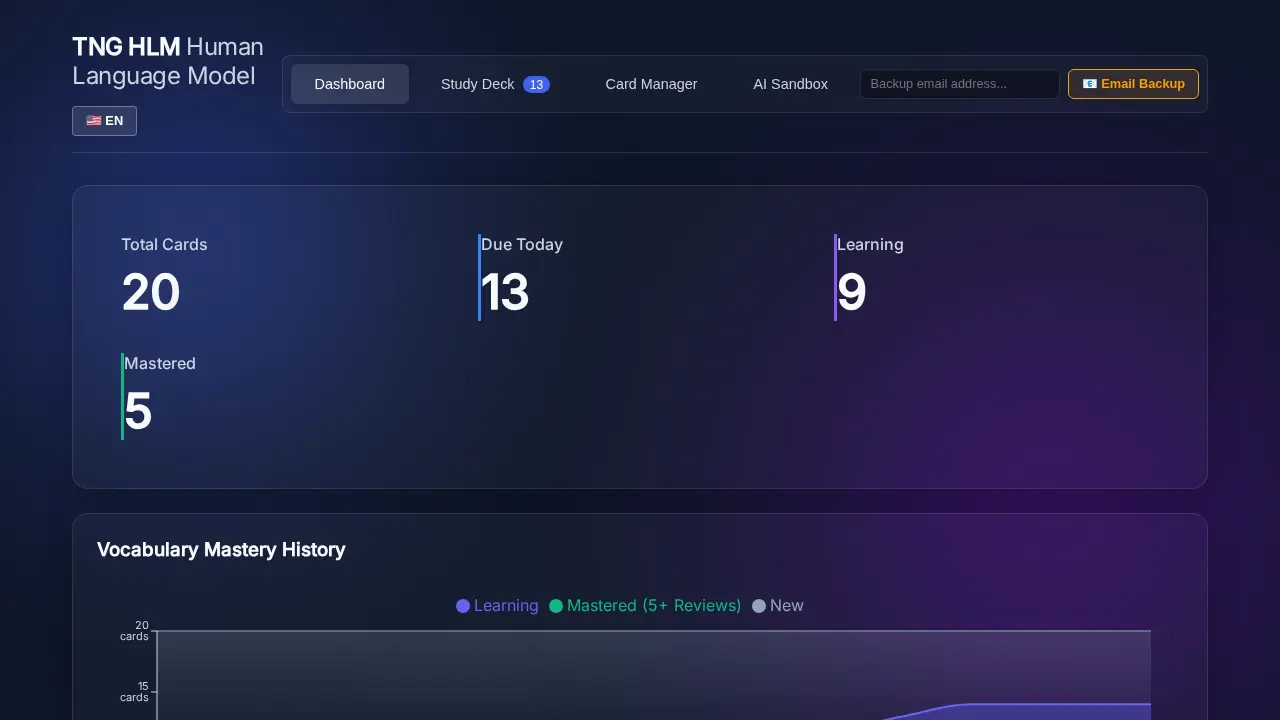
Task: Click the Total Cards label
Action: tap(164, 244)
